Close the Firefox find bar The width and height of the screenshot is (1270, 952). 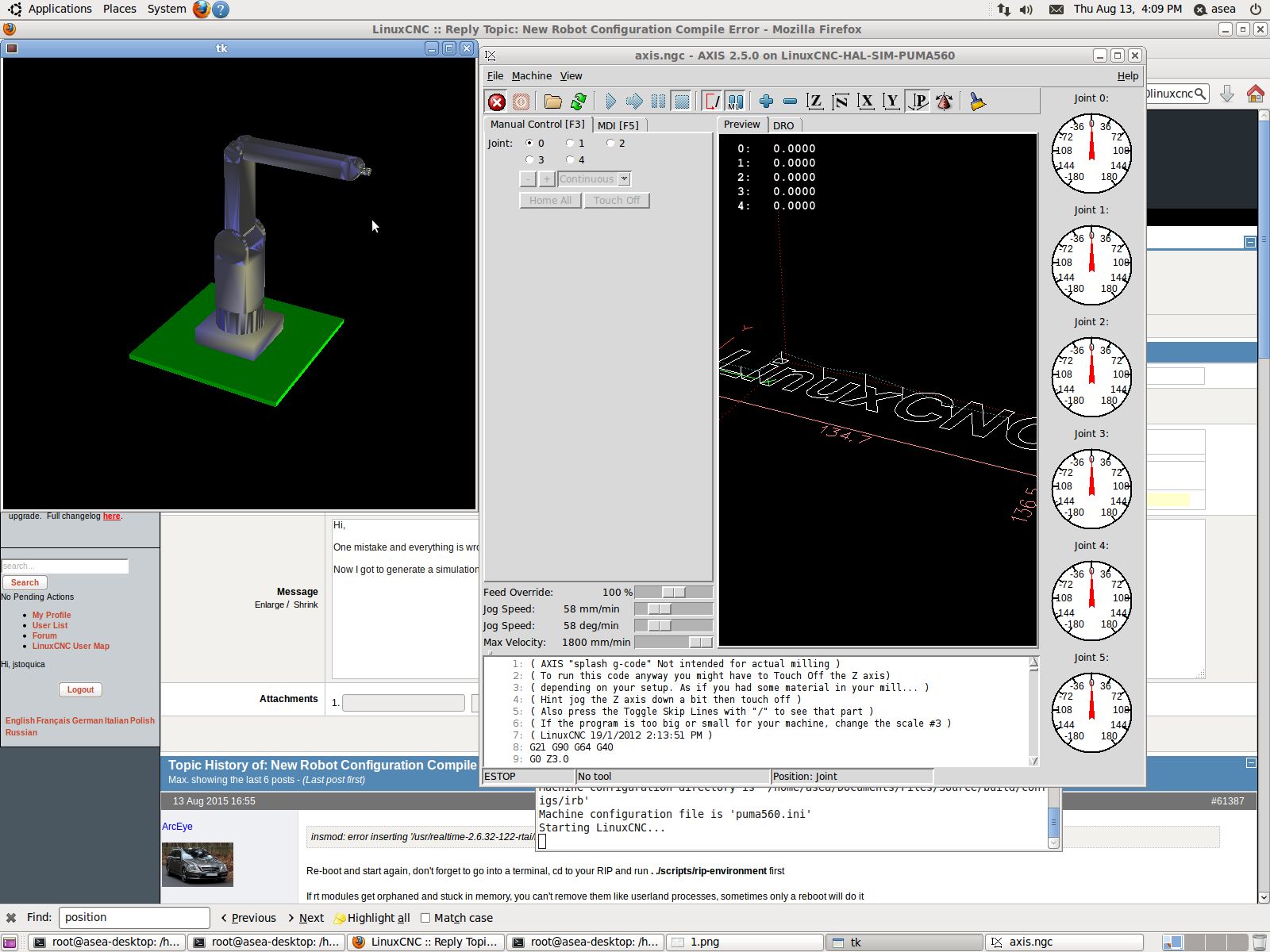[11, 918]
